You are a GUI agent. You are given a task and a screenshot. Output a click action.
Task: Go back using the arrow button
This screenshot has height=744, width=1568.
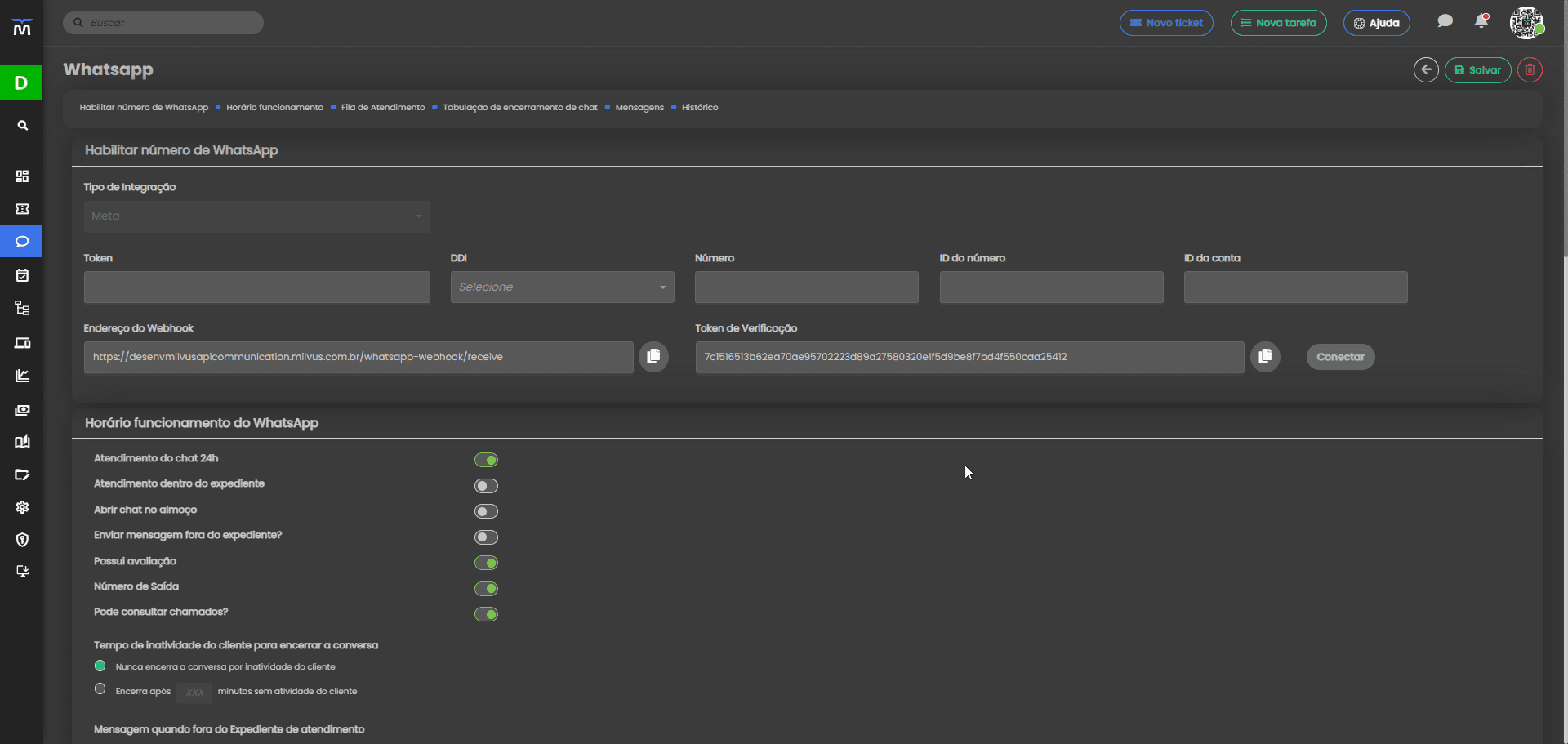(x=1426, y=70)
